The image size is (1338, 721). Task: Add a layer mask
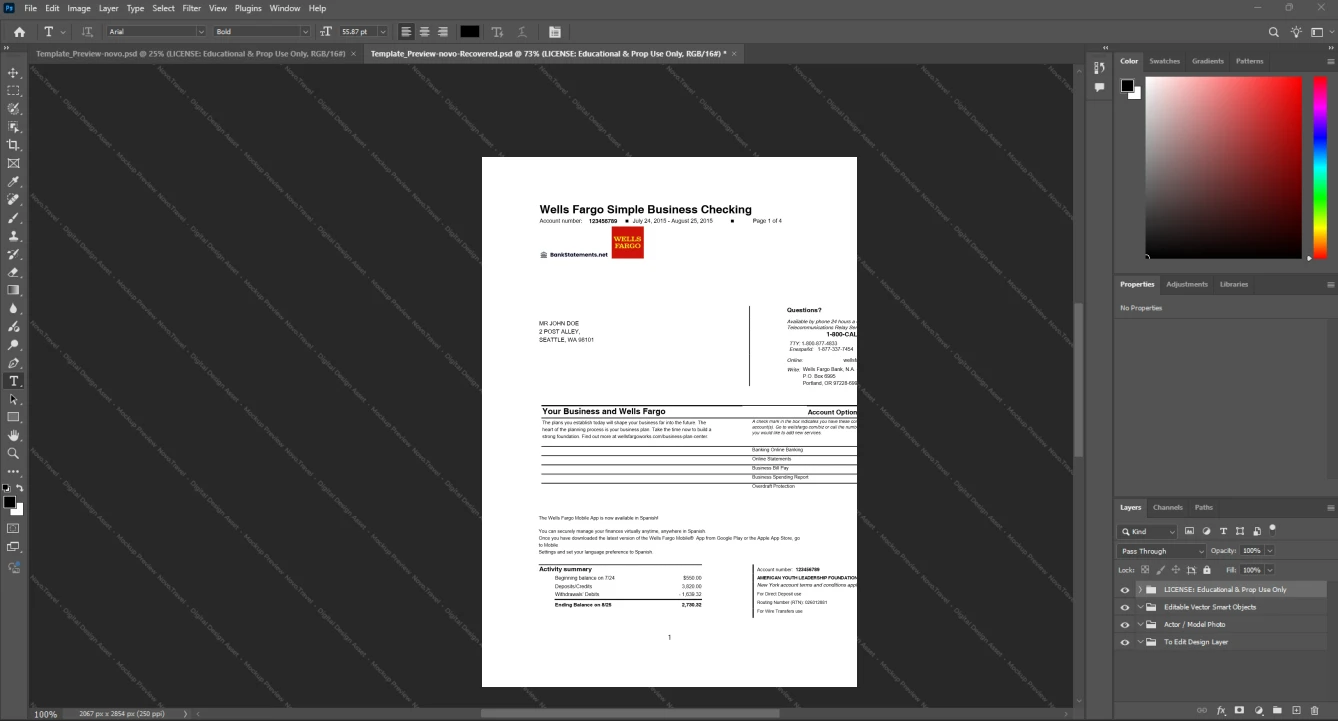point(1239,710)
